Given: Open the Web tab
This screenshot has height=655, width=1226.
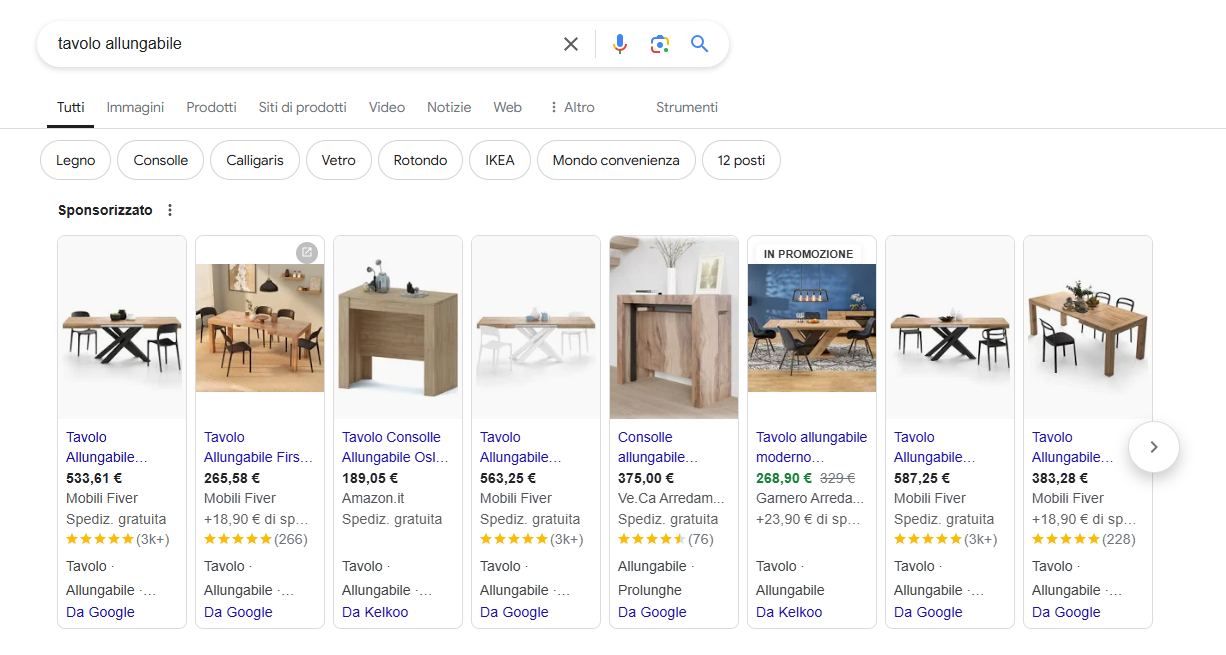Looking at the screenshot, I should (x=508, y=107).
